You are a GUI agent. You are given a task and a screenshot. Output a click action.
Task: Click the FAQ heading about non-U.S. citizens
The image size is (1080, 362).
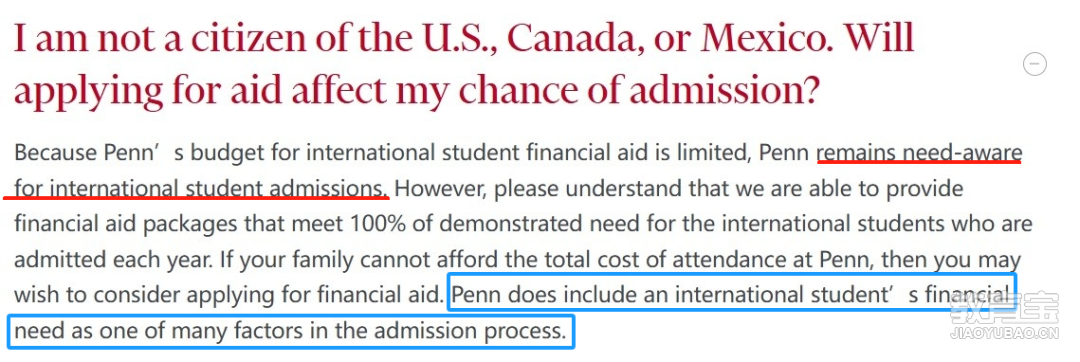click(x=464, y=66)
